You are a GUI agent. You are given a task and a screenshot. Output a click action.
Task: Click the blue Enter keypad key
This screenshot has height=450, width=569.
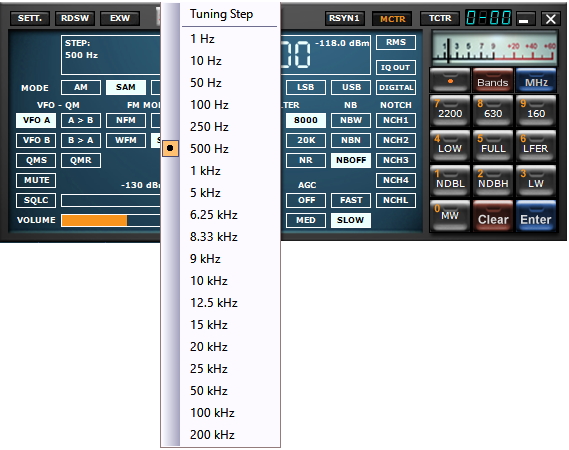click(536, 216)
